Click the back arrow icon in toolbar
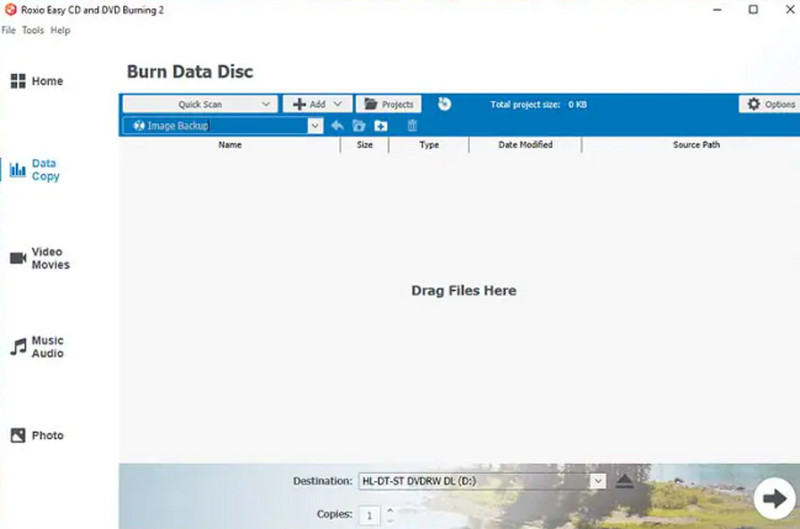The width and height of the screenshot is (800, 529). pos(337,126)
